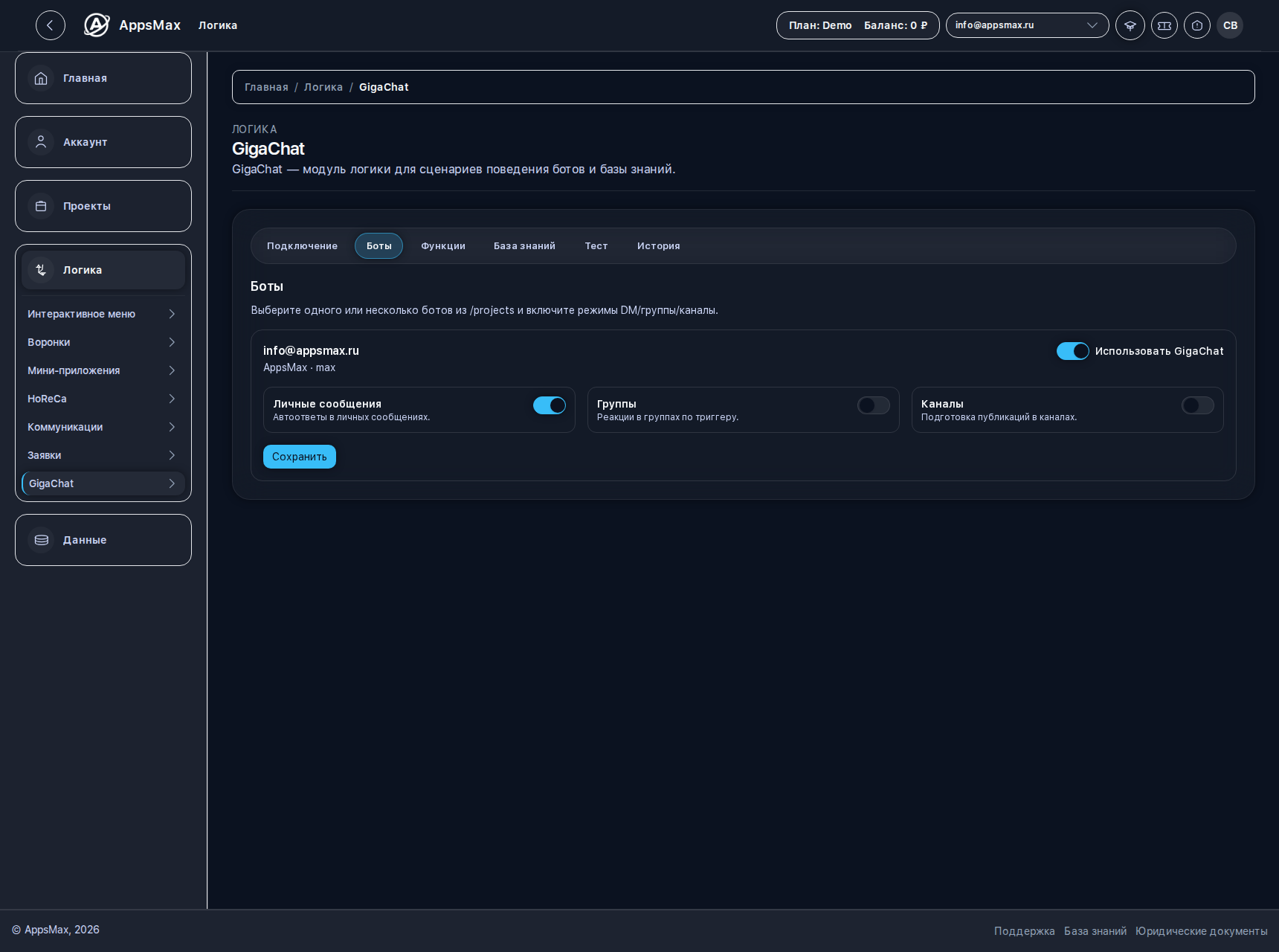This screenshot has width=1279, height=952.
Task: Open the graduation cap training icon
Action: tap(1130, 25)
